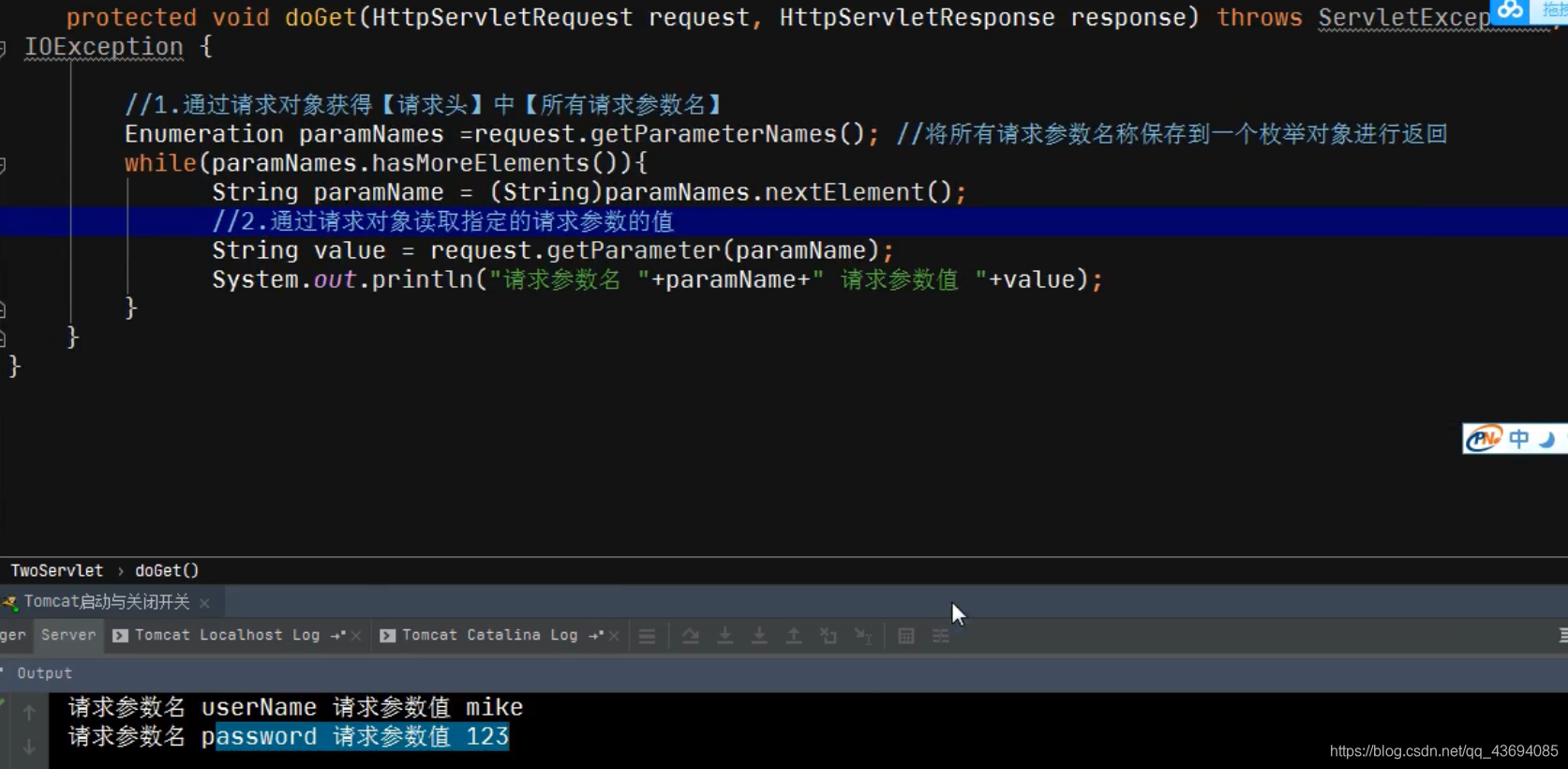This screenshot has width=1568, height=769.
Task: Select the Tomcat启动与关闭开关 run tab
Action: click(x=107, y=602)
